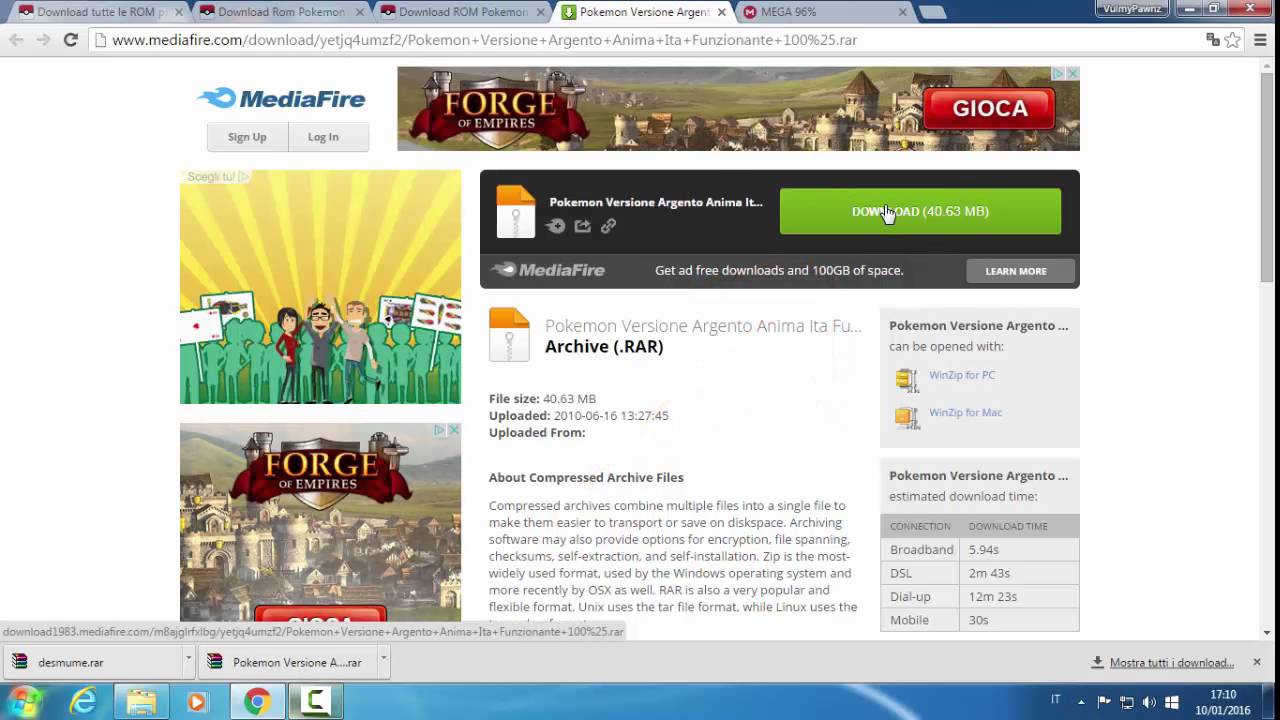The image size is (1280, 720).
Task: Reload the current page
Action: pos(70,40)
